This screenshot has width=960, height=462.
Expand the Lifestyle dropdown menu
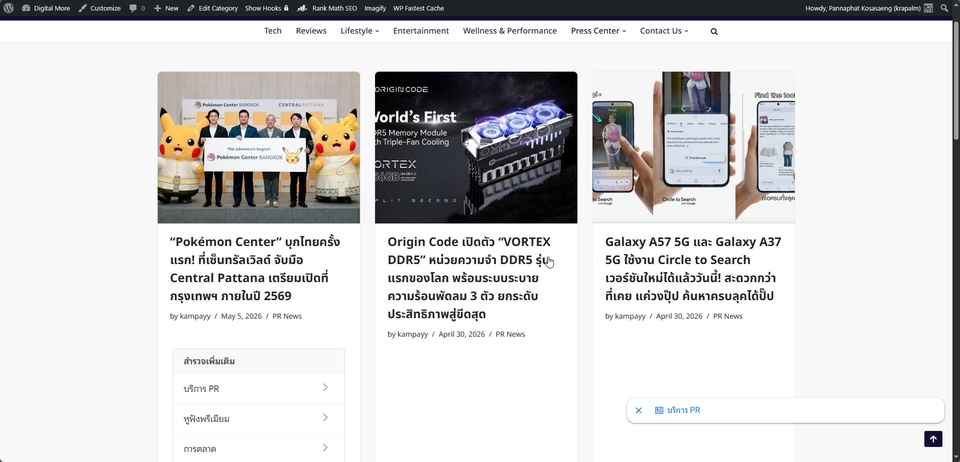(360, 31)
